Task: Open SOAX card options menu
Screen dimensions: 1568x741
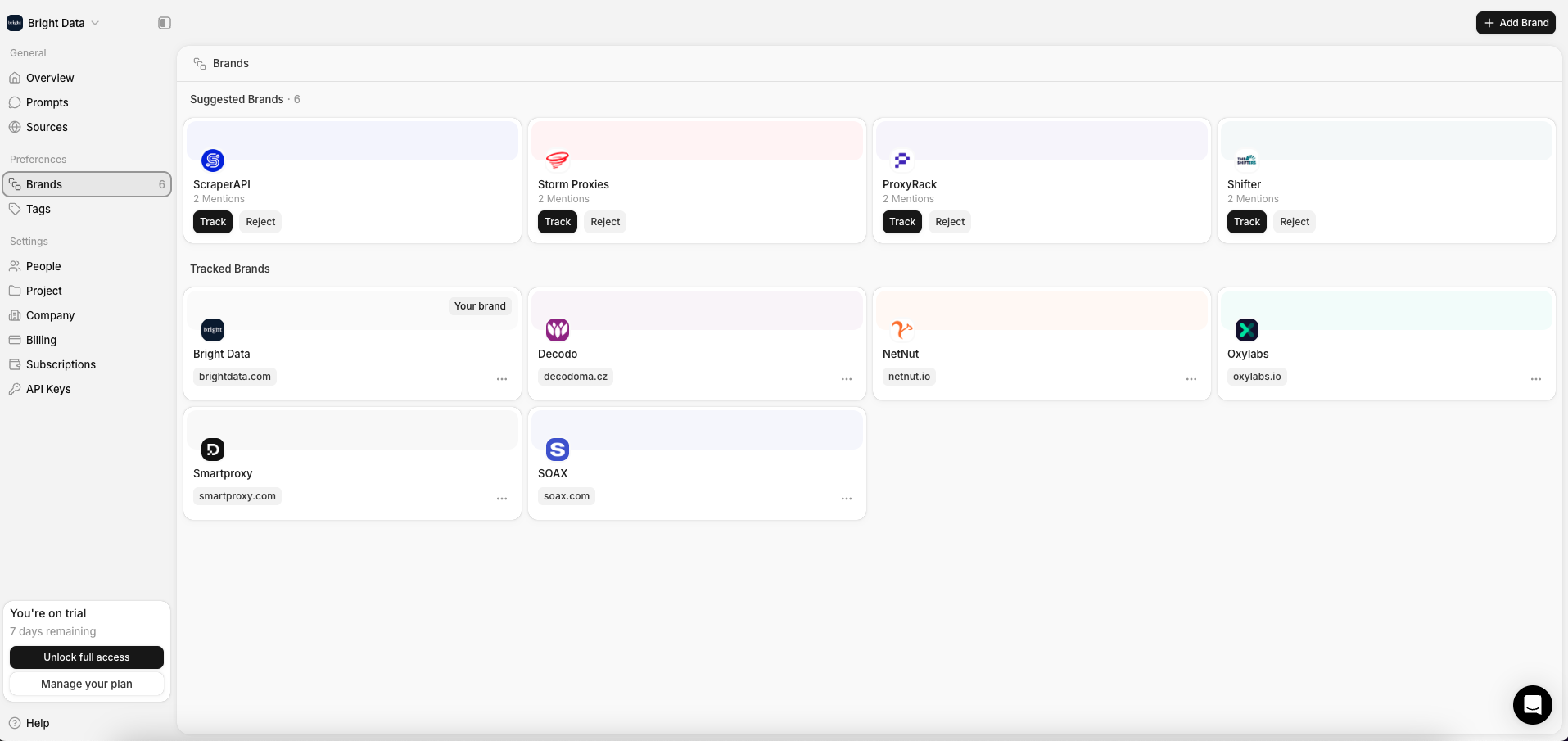Action: pyautogui.click(x=847, y=499)
